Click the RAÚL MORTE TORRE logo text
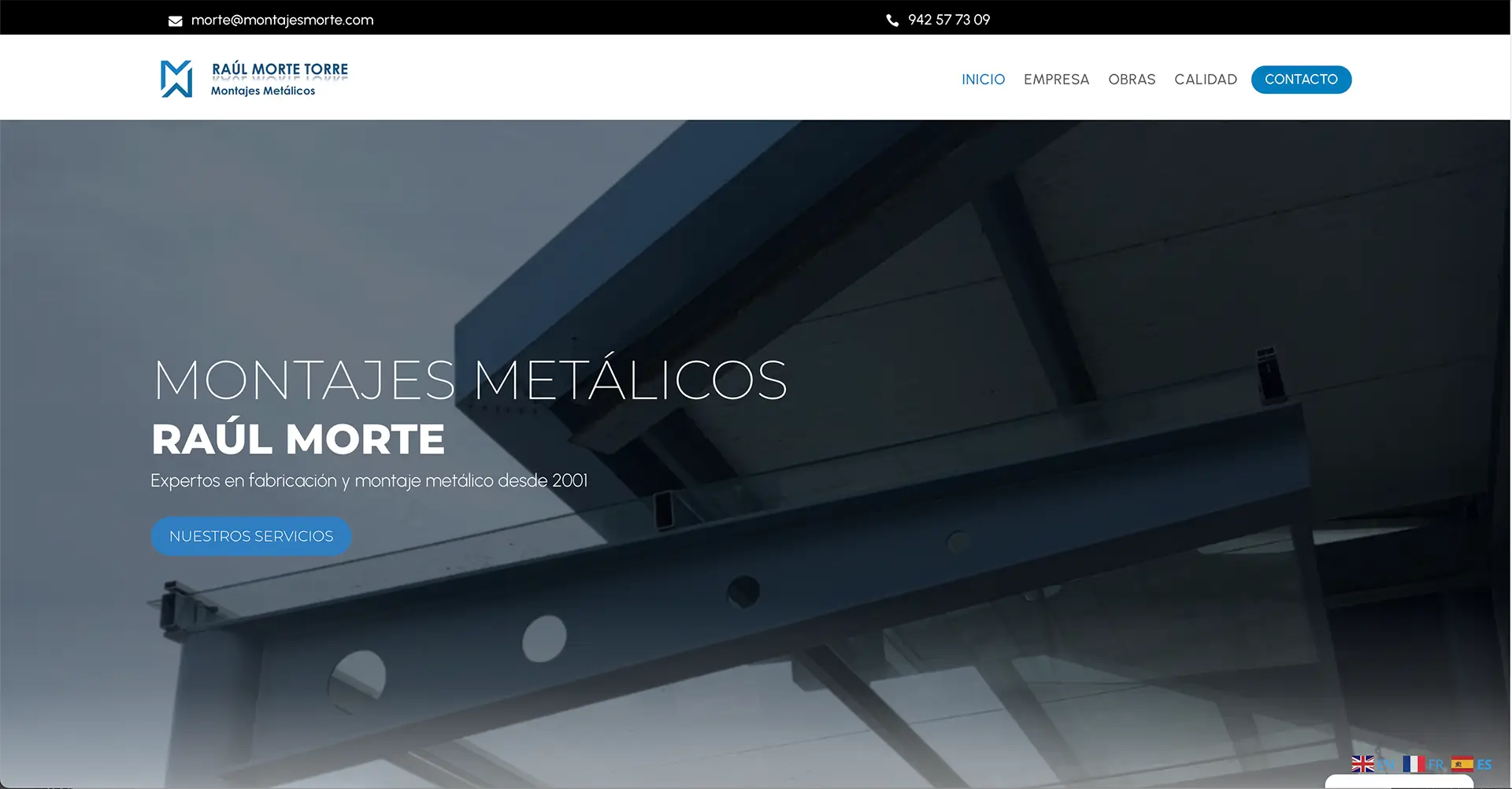Image resolution: width=1512 pixels, height=789 pixels. tap(280, 69)
